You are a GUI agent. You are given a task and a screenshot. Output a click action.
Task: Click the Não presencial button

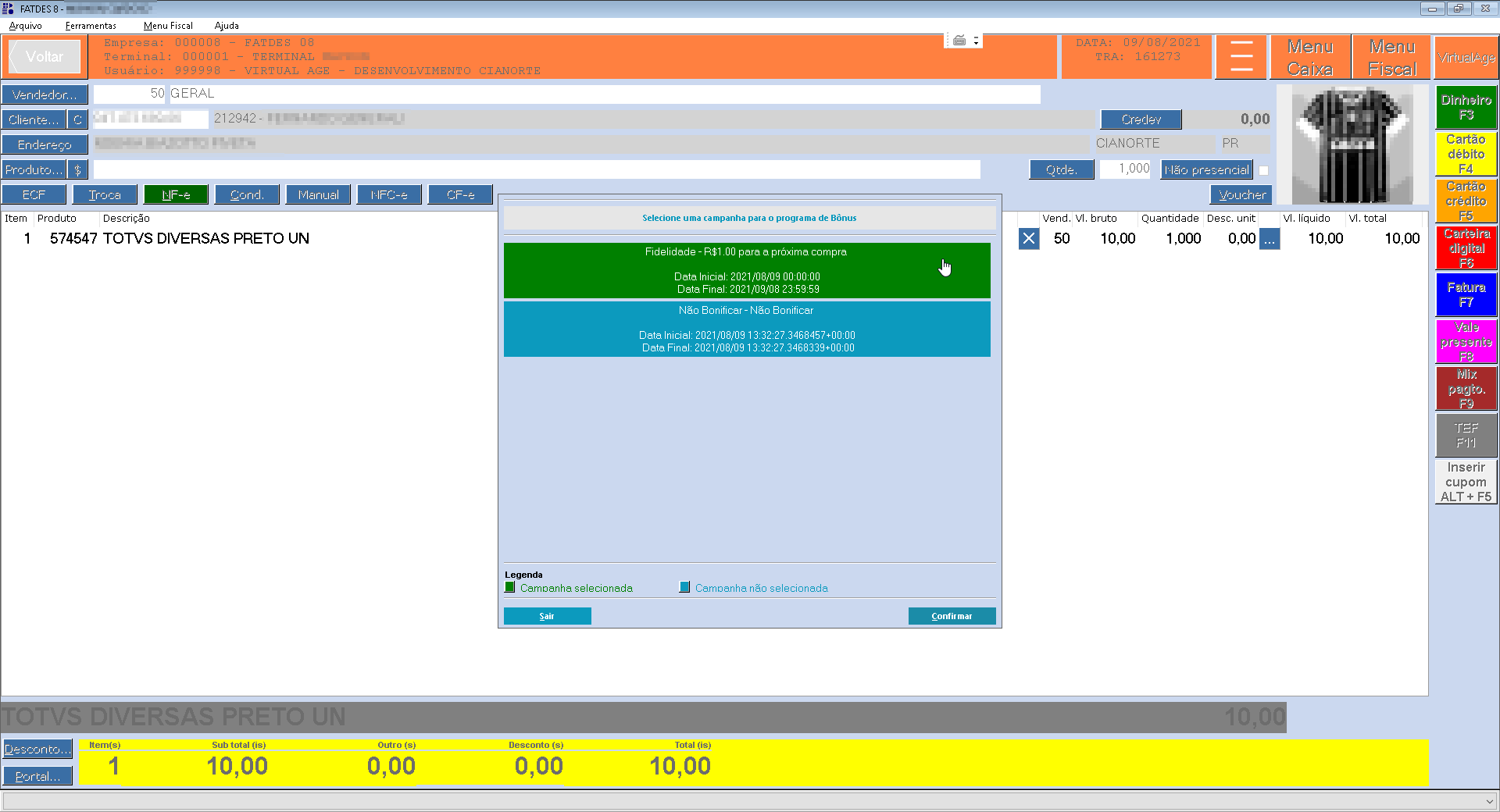1207,169
